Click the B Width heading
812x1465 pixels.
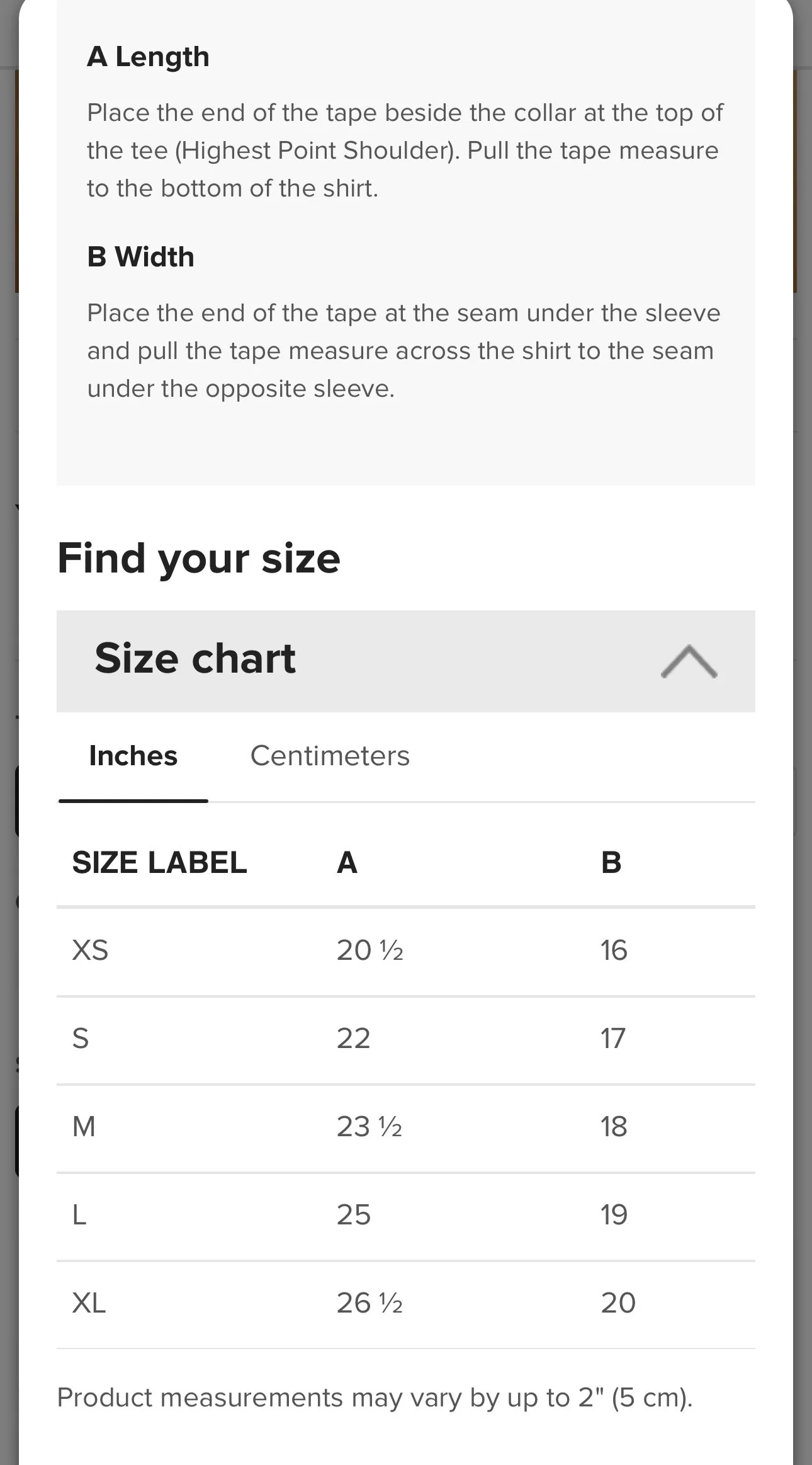click(140, 257)
